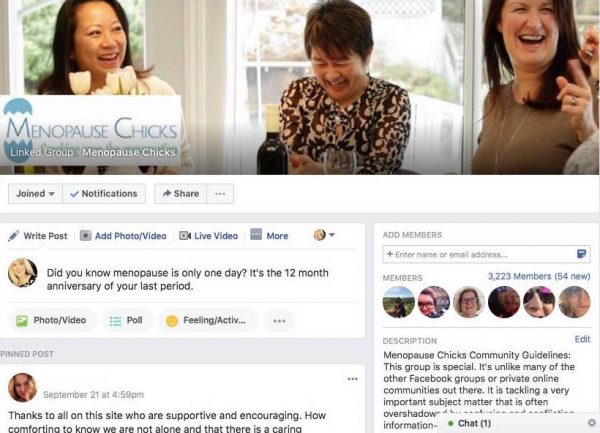Viewport: 600px width, 433px height.
Task: Edit the group description
Action: point(582,339)
